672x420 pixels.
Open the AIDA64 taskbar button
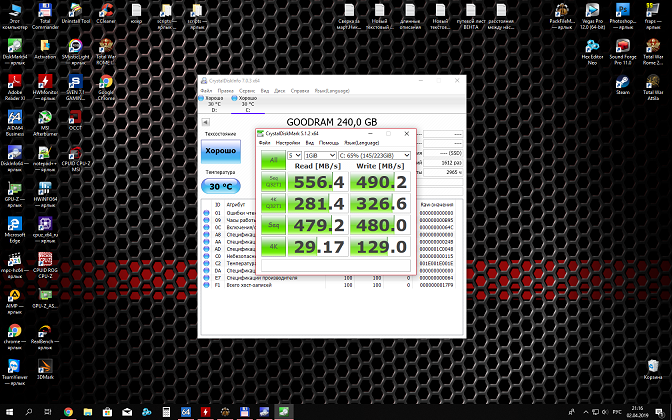tap(186, 412)
